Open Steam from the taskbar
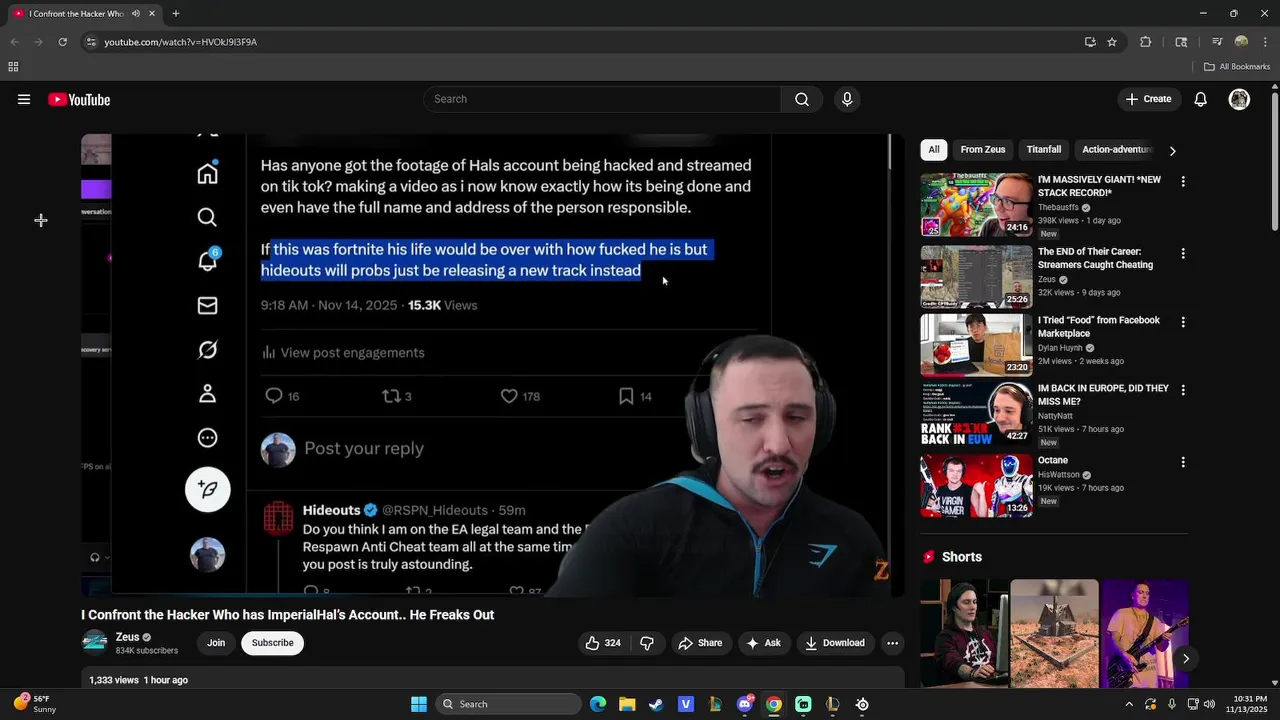1280x720 pixels. [x=656, y=704]
